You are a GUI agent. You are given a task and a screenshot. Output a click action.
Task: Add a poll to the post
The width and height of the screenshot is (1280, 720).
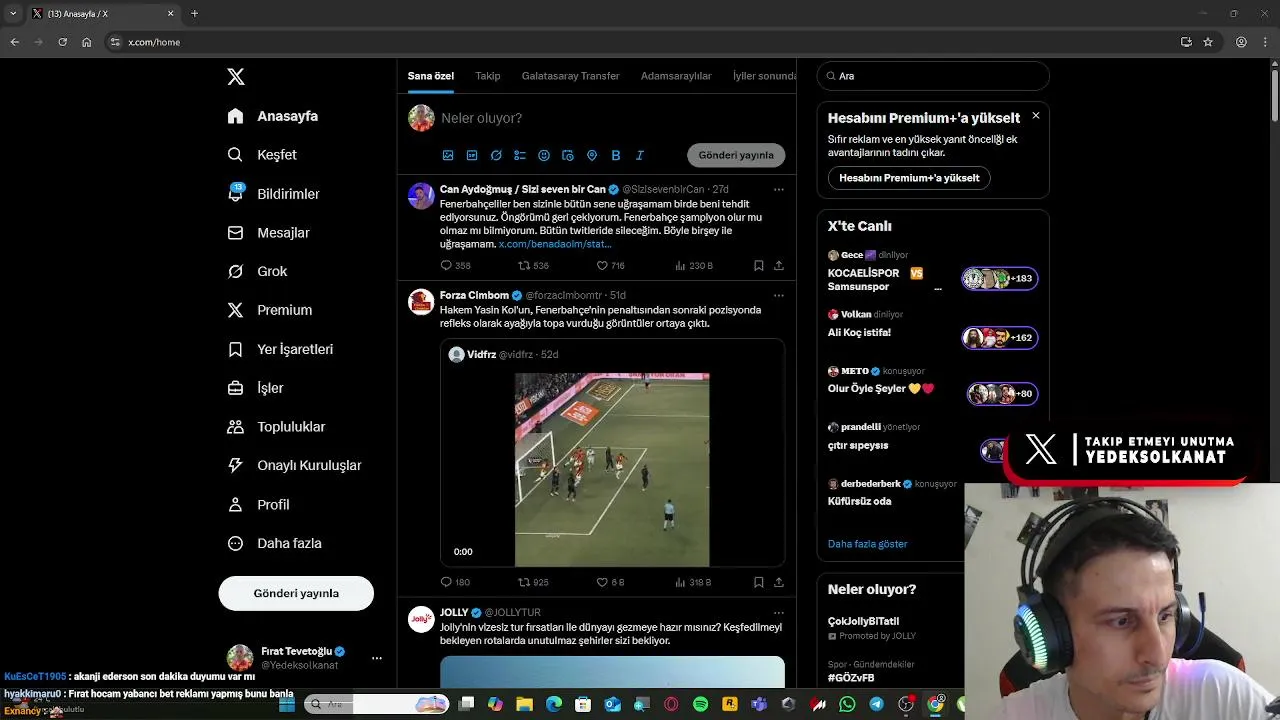pos(520,155)
